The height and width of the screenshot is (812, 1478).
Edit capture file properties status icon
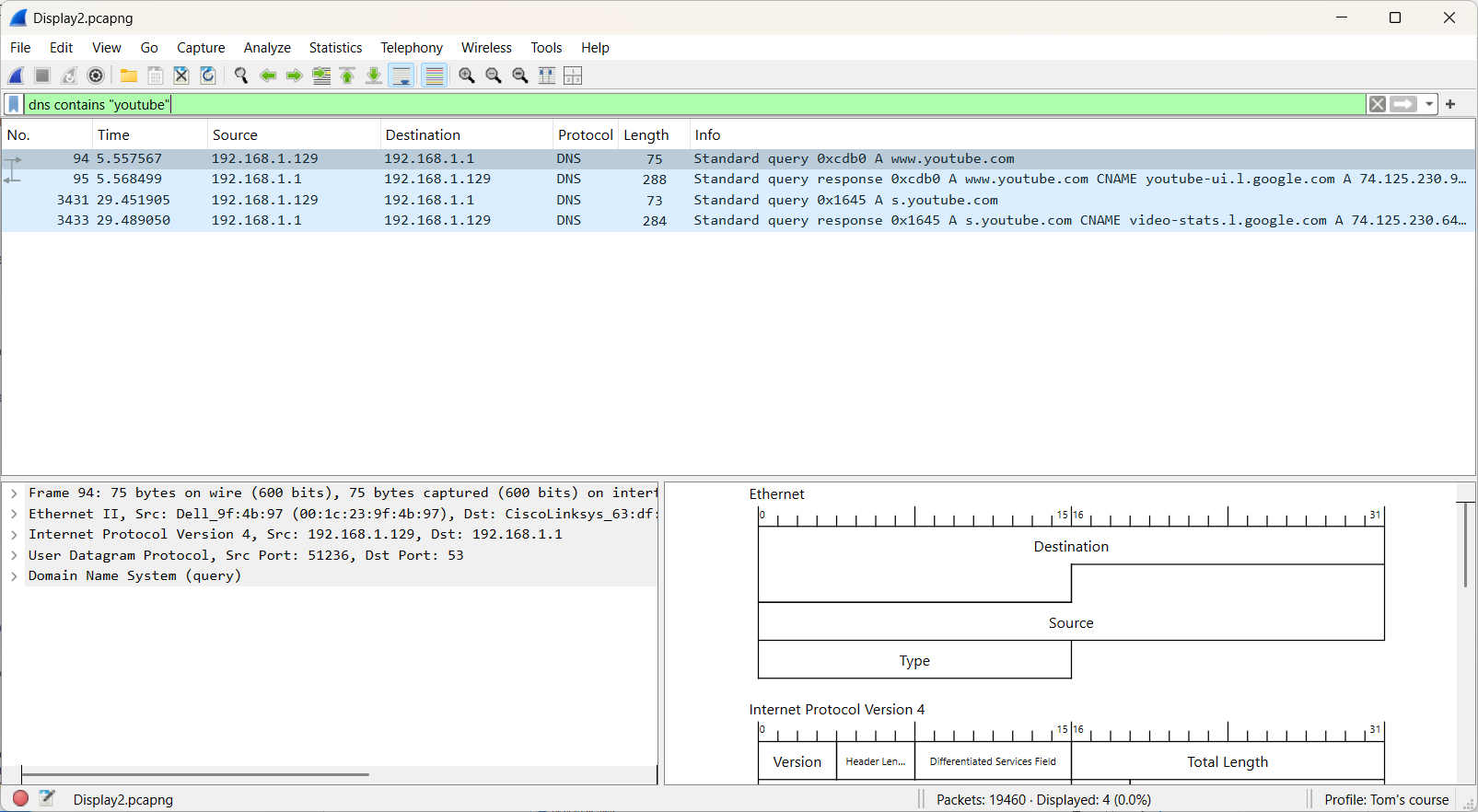(x=47, y=798)
